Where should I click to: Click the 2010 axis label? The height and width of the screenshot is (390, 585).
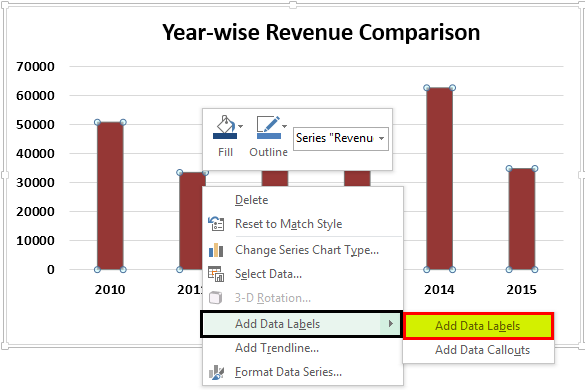click(x=110, y=290)
